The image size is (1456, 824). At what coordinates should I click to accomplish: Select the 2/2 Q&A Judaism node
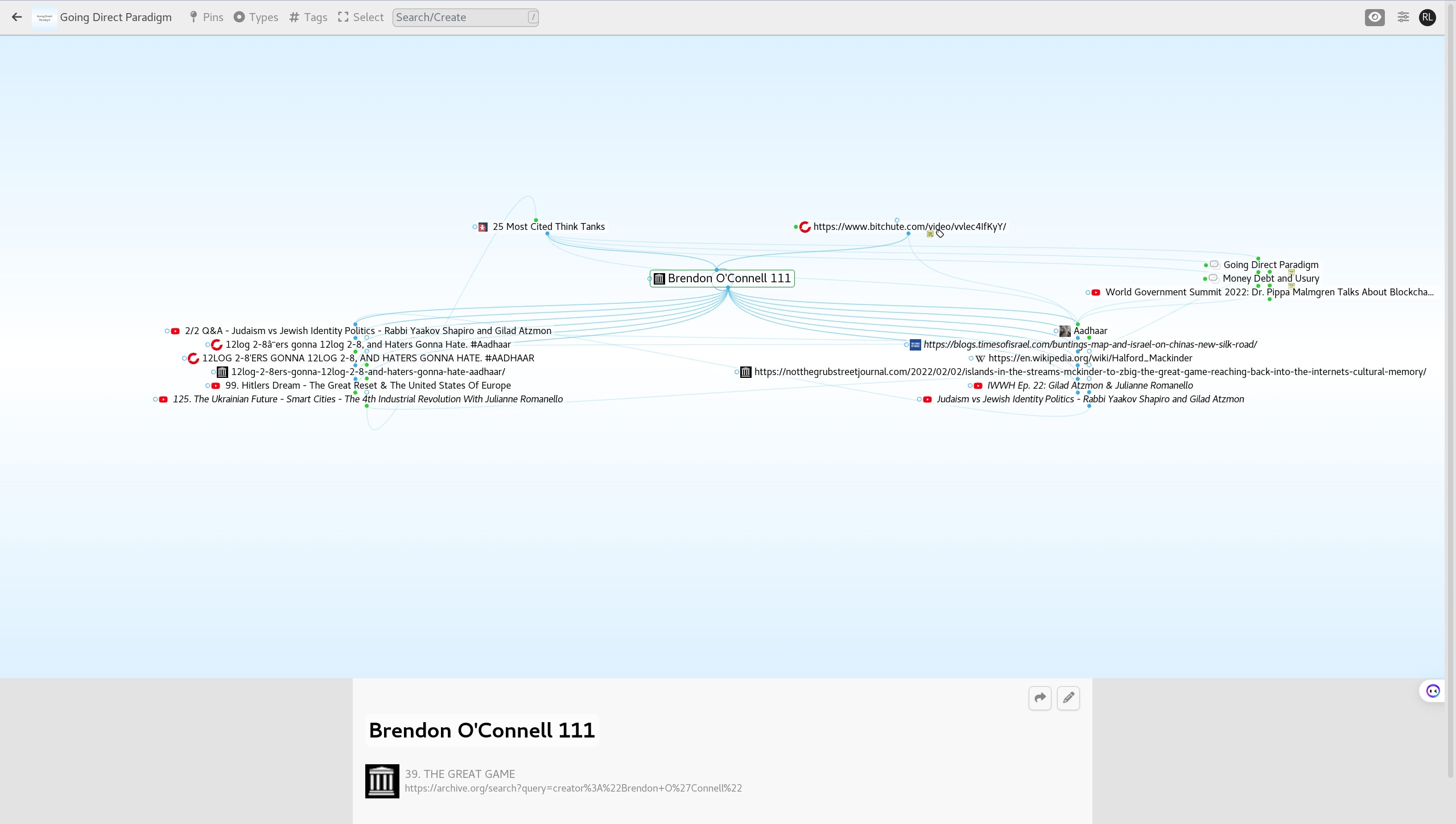pos(368,331)
